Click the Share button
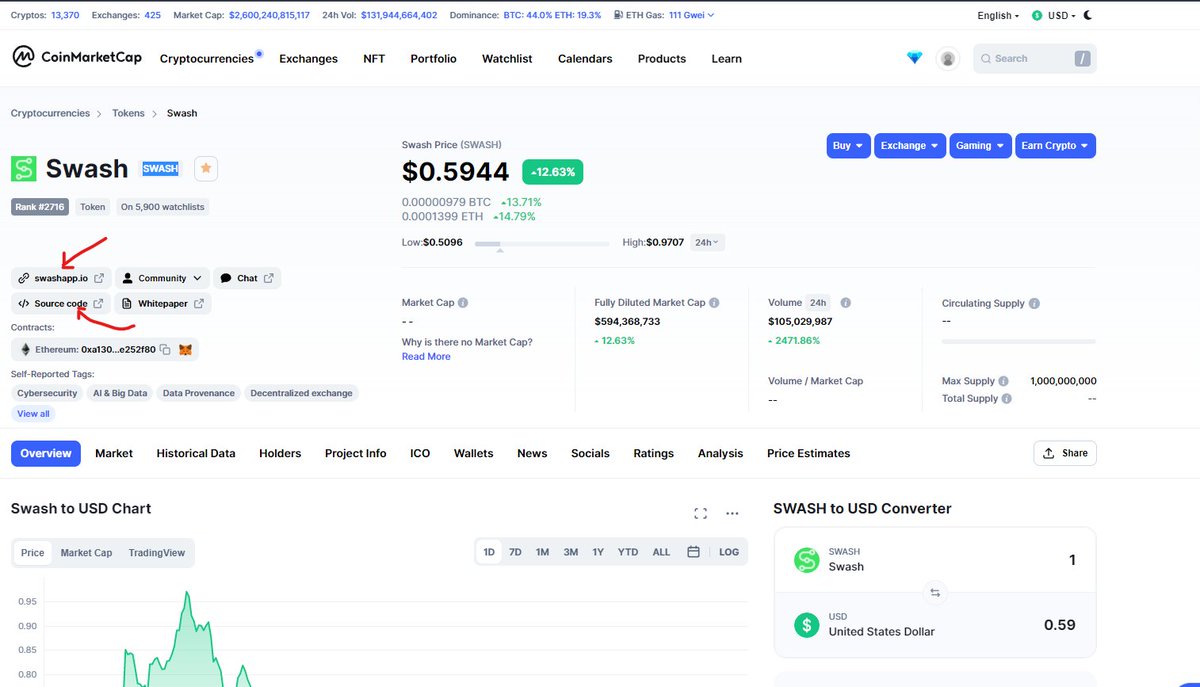Screen dimensions: 1200x687 (1065, 453)
